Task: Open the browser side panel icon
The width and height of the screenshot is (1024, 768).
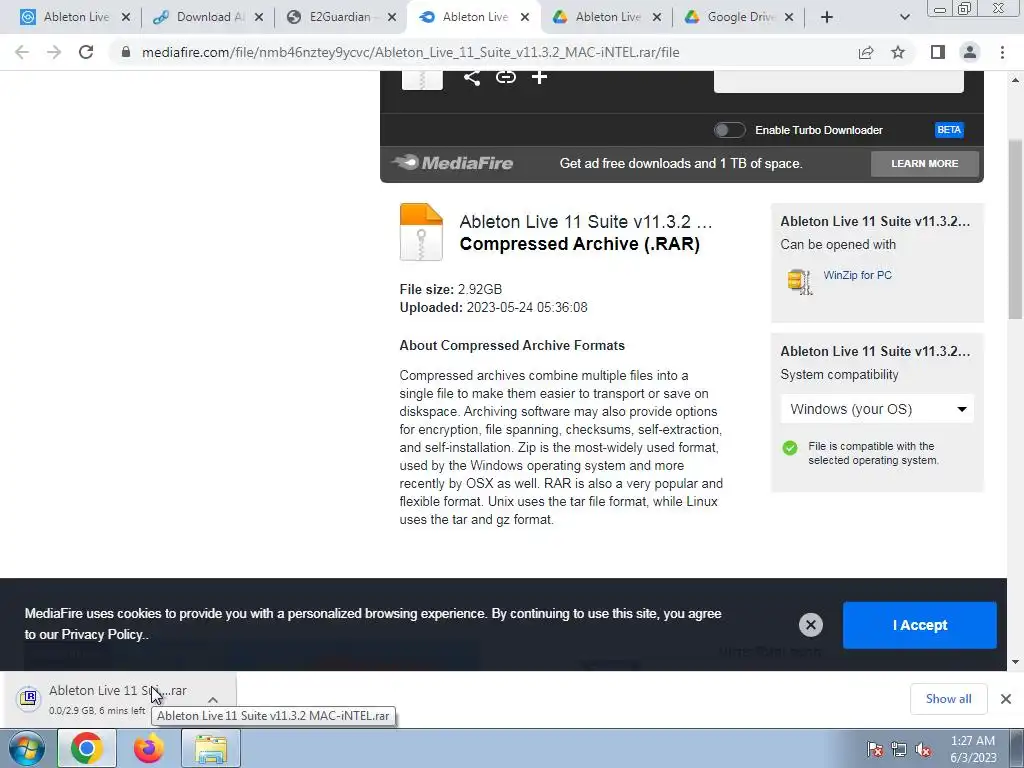Action: click(x=938, y=52)
